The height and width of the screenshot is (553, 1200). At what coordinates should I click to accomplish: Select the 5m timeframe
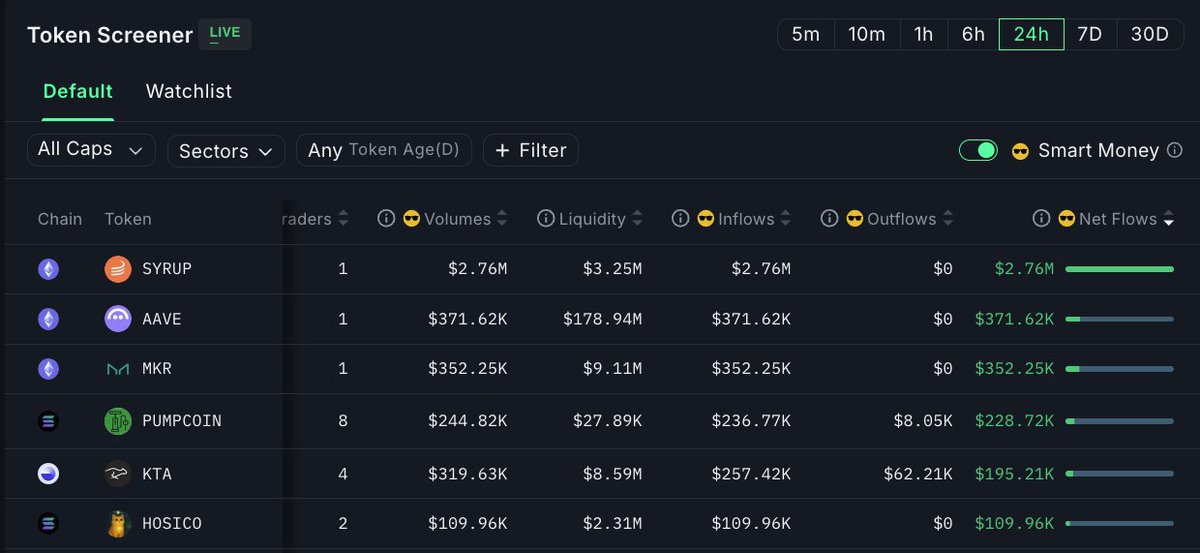pyautogui.click(x=805, y=34)
